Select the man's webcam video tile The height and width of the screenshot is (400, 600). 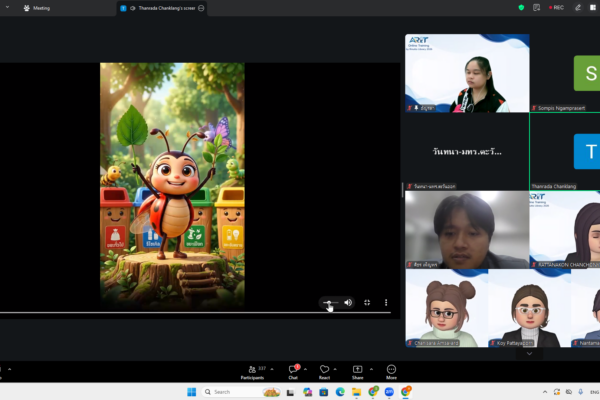tap(467, 230)
